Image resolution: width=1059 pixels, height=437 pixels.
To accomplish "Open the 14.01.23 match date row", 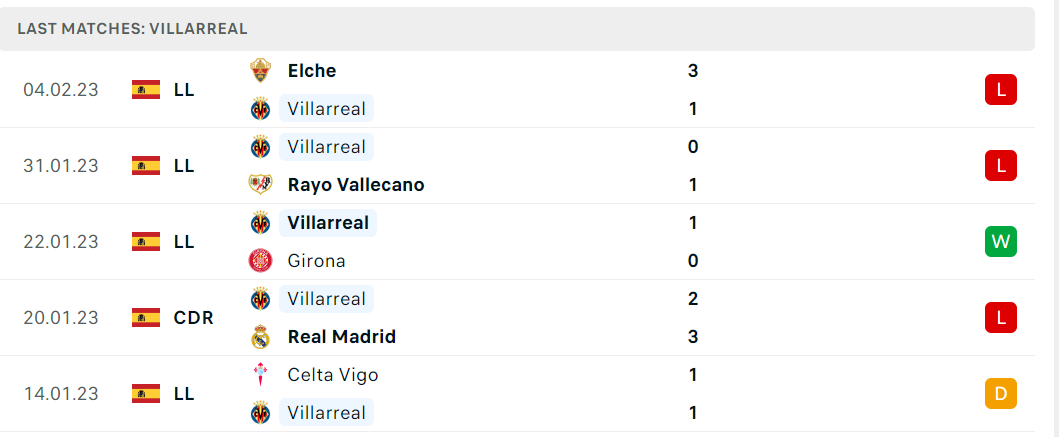I will (517, 394).
